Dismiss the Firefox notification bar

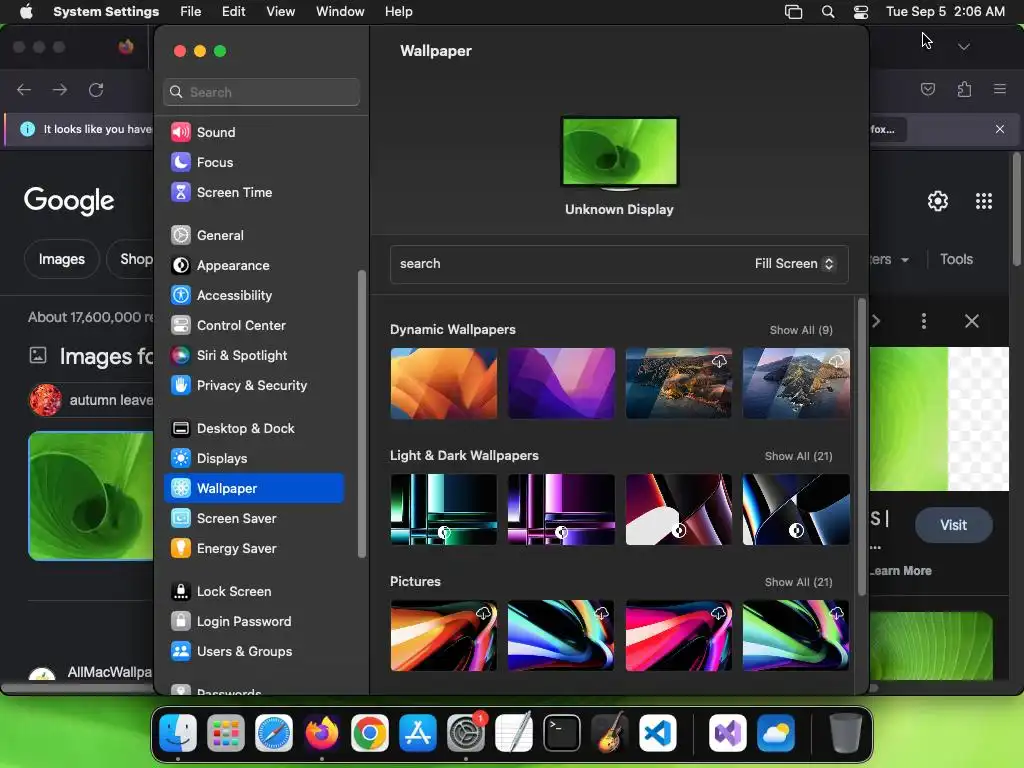1000,129
